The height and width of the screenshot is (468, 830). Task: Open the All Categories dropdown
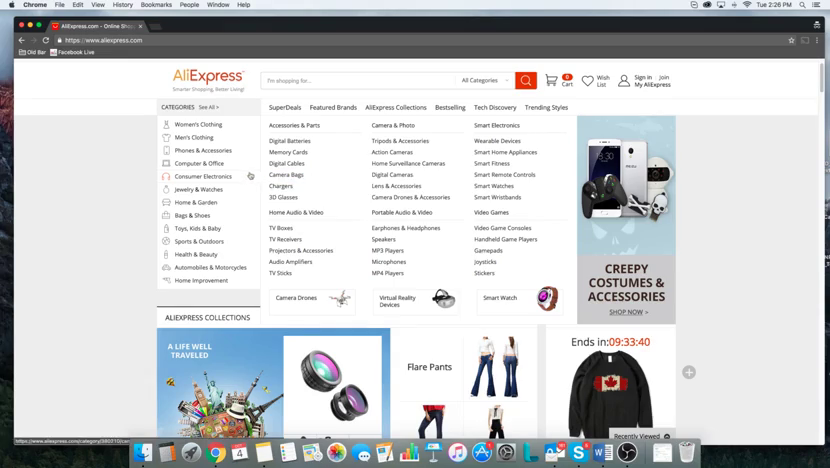(485, 80)
